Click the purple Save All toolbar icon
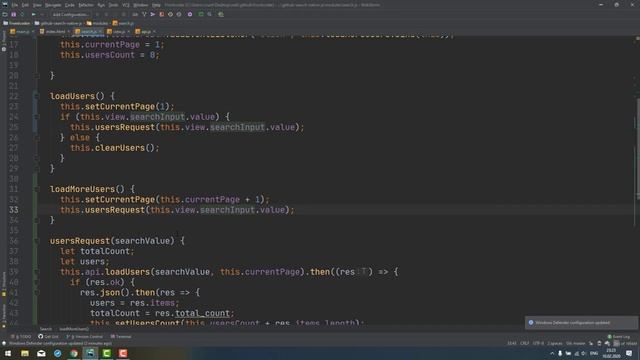Screen dimensions: 640x360 (x=13, y=14)
